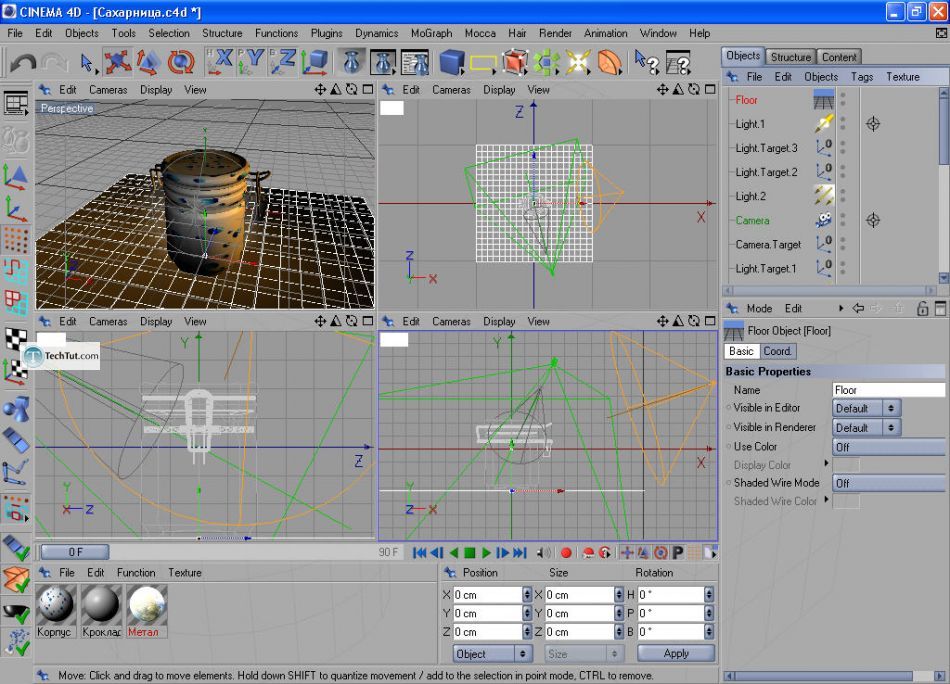The image size is (950, 684).
Task: Open the Array modeling objects icon
Action: 546,62
